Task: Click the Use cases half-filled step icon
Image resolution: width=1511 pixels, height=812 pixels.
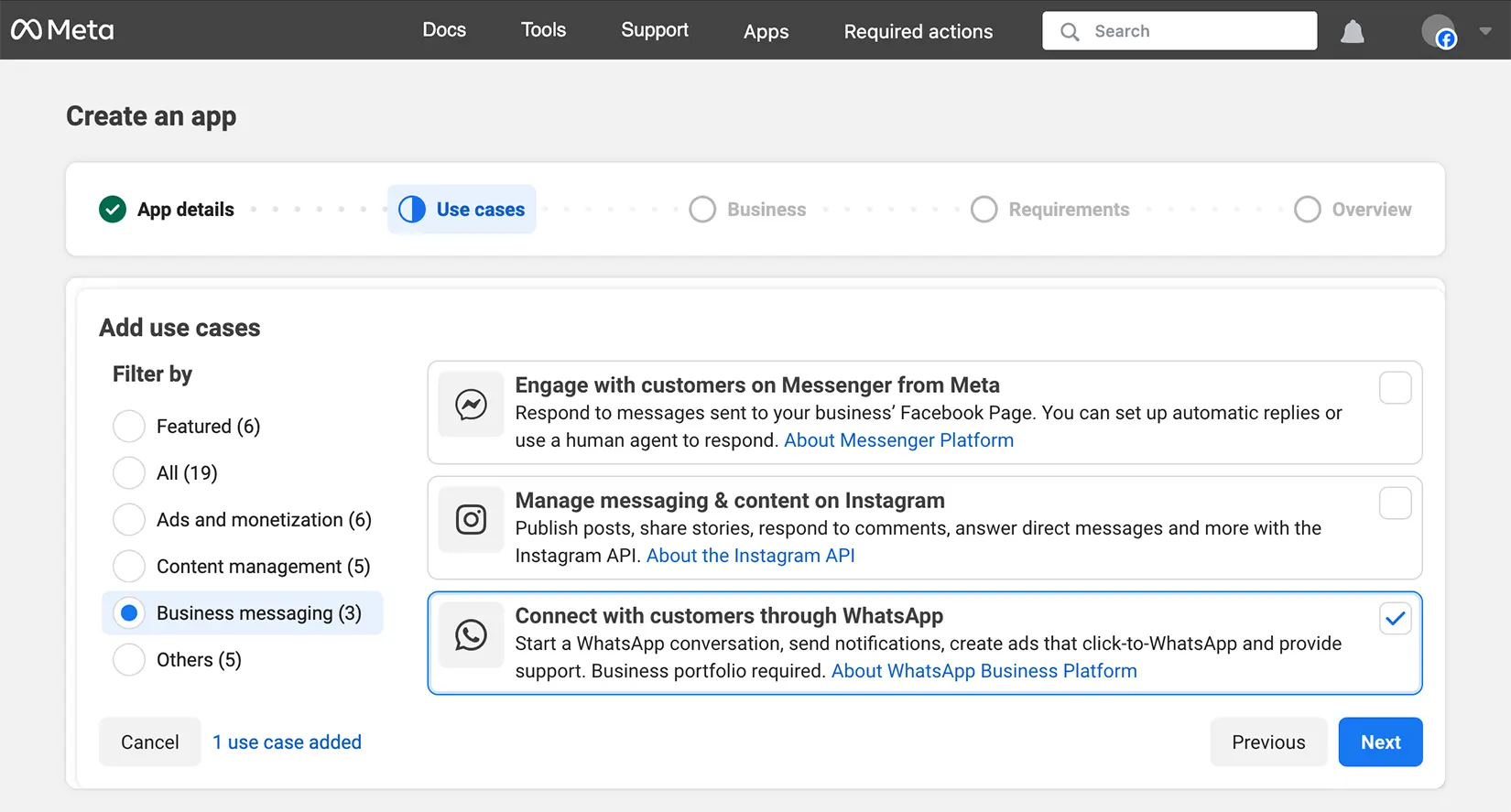Action: 412,210
